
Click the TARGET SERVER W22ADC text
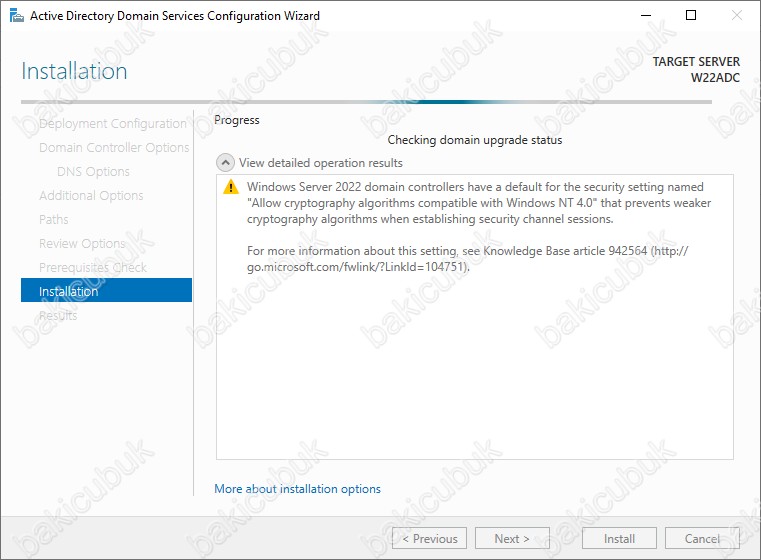point(696,69)
